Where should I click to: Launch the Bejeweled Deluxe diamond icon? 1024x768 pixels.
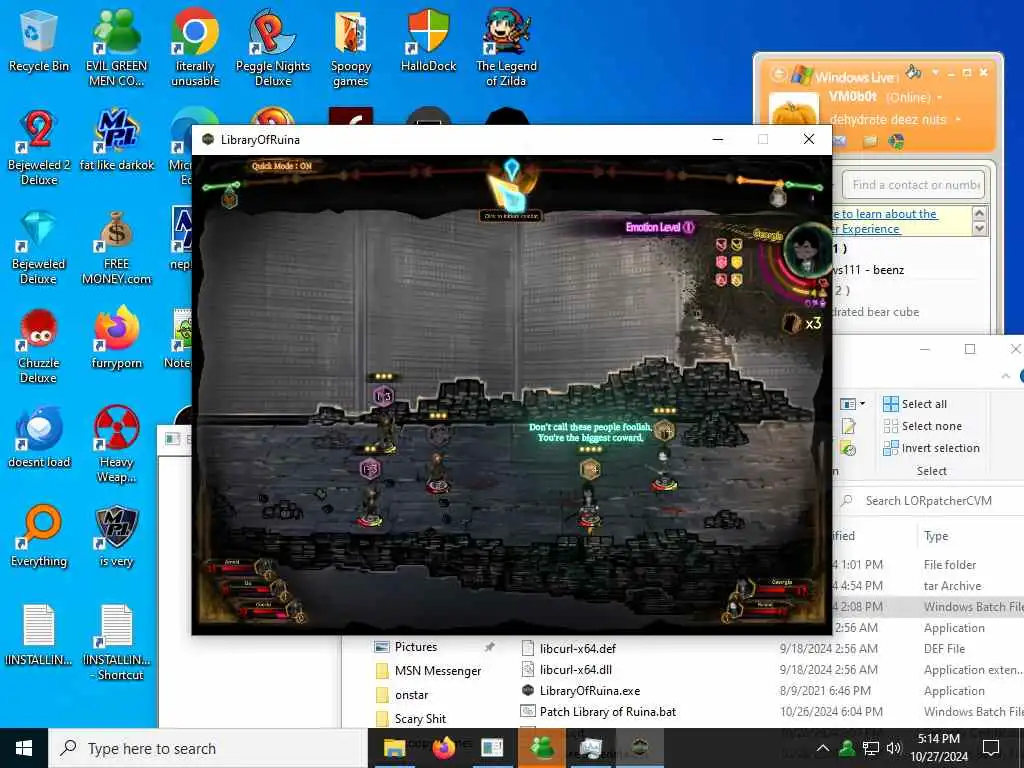(39, 247)
